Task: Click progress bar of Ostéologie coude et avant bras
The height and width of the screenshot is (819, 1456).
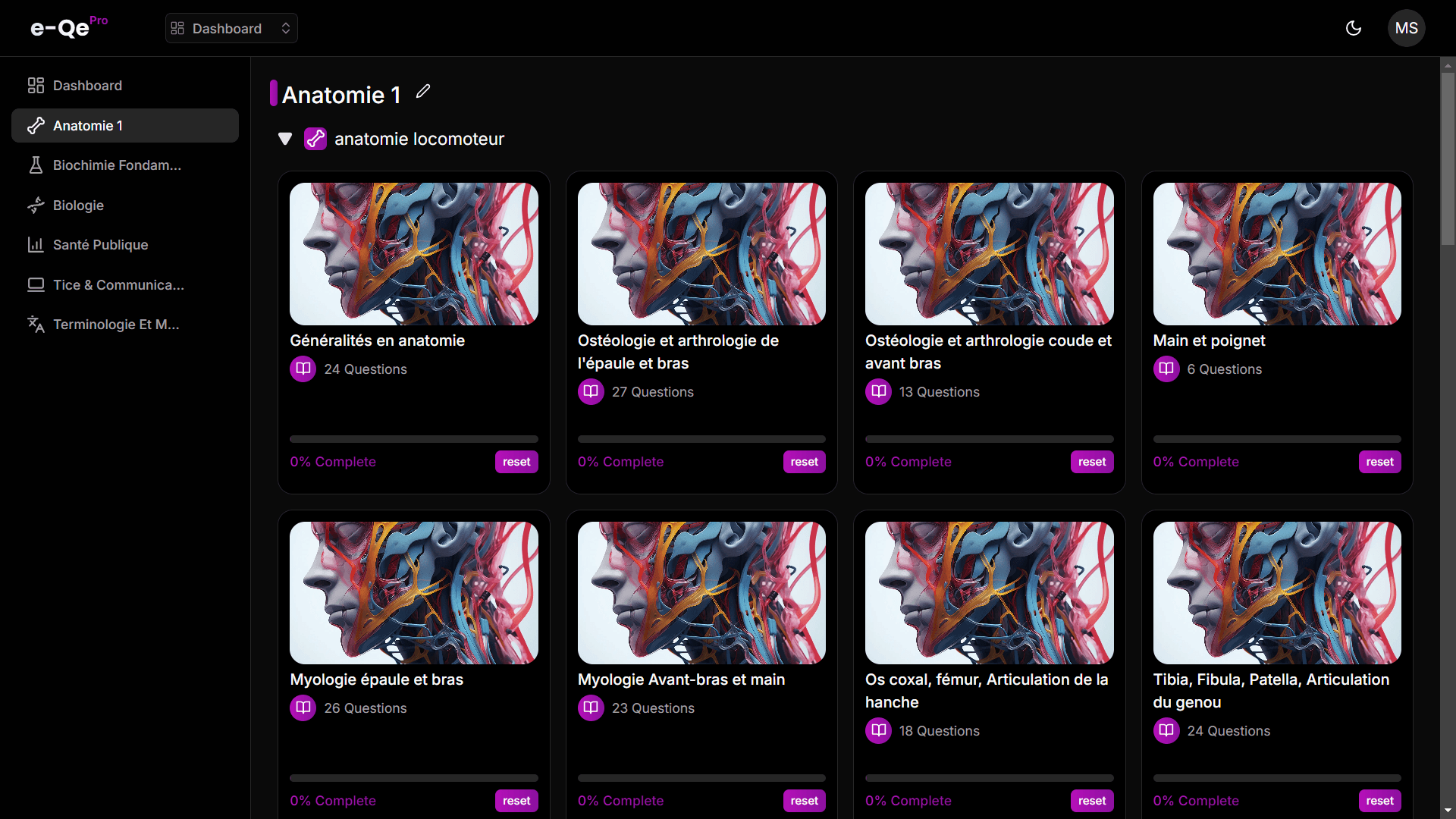Action: [x=989, y=439]
